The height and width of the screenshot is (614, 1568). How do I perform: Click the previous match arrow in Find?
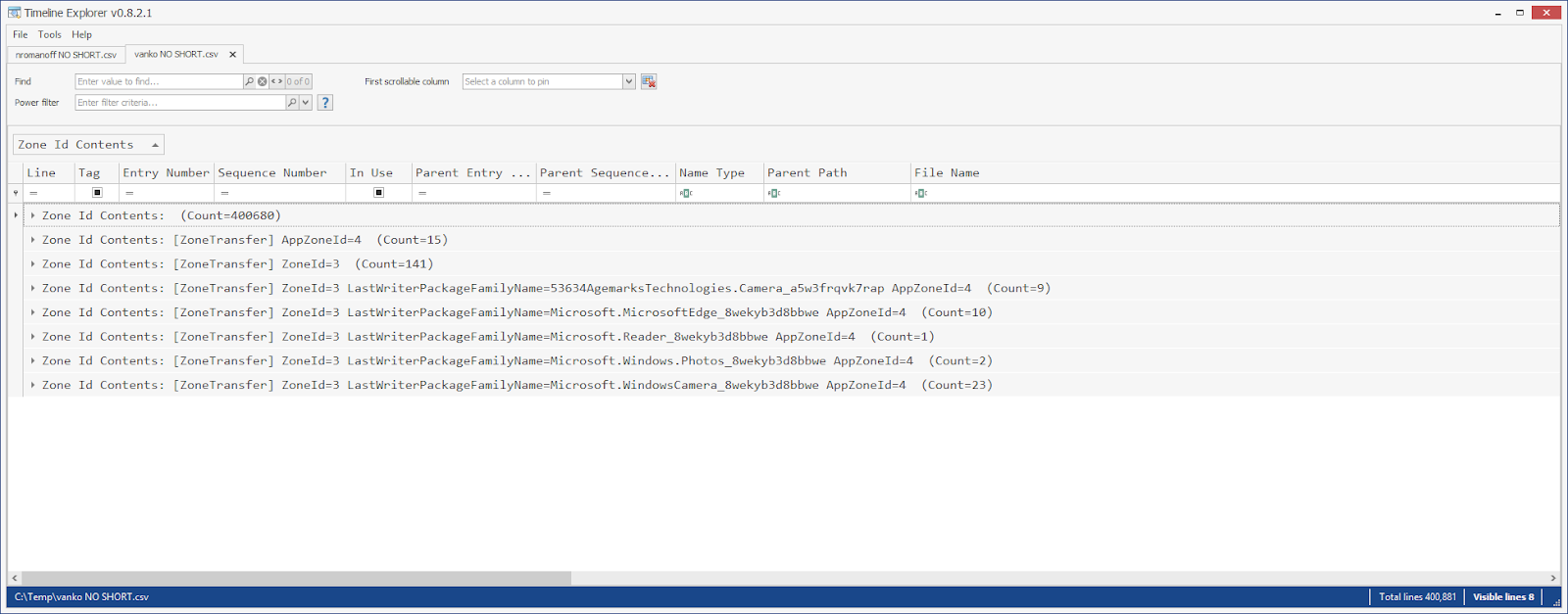(273, 81)
